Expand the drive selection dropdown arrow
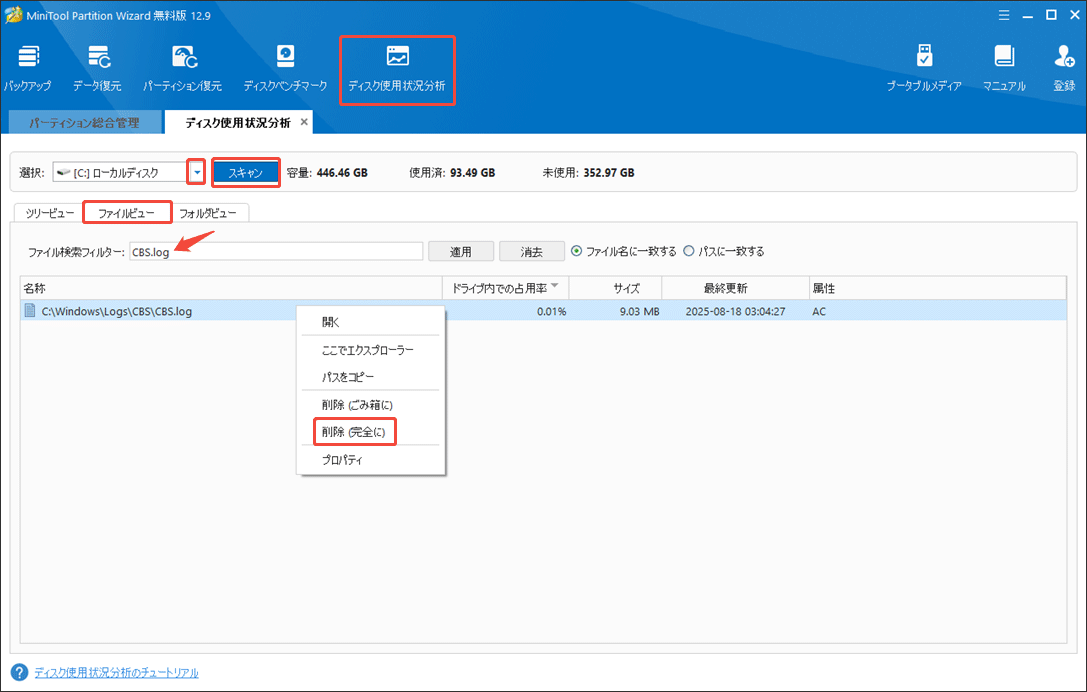The image size is (1087, 692). pyautogui.click(x=197, y=173)
